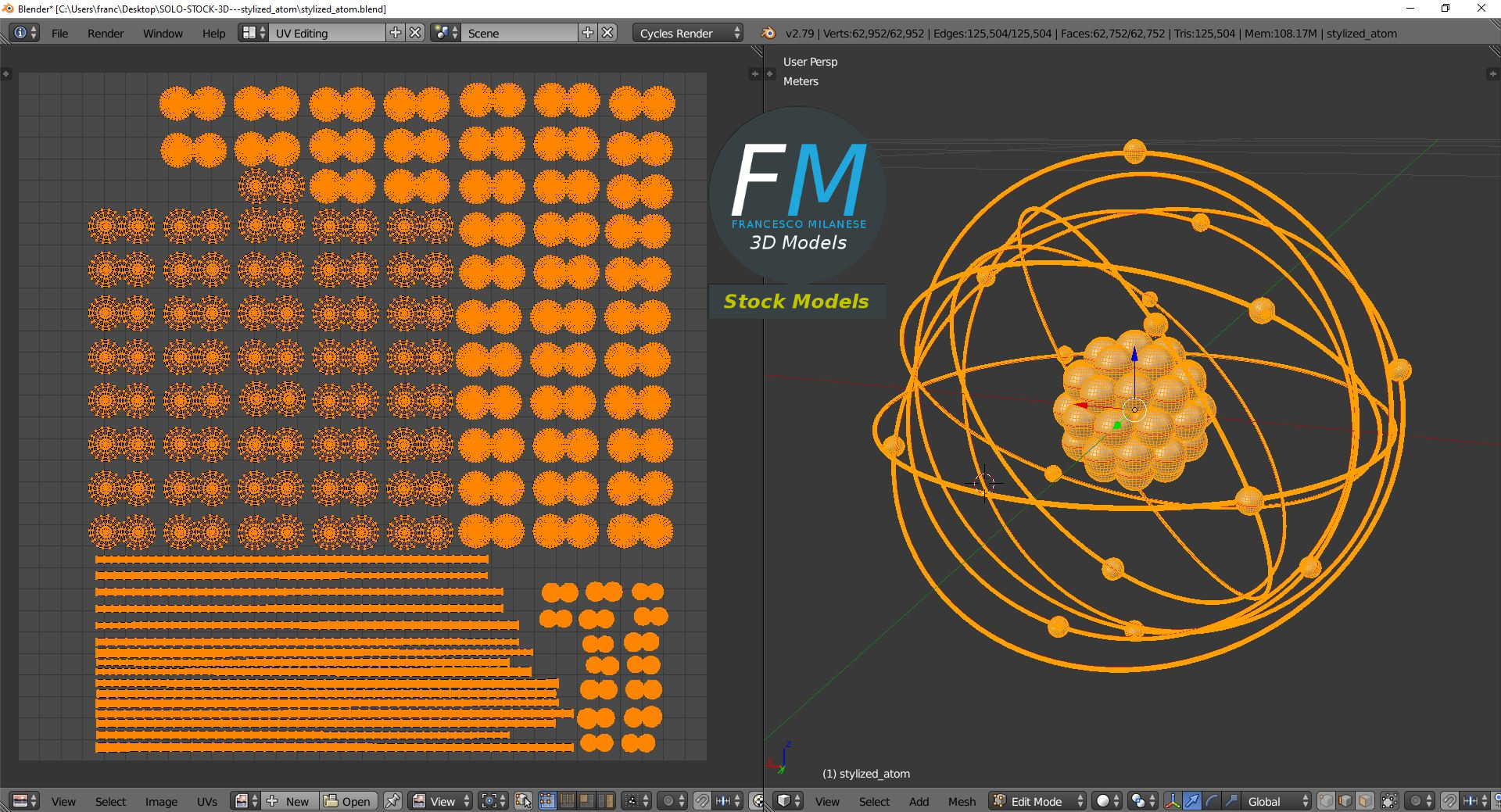Screen dimensions: 1501x812
Task: Select UV island selection mode
Action: (606, 801)
